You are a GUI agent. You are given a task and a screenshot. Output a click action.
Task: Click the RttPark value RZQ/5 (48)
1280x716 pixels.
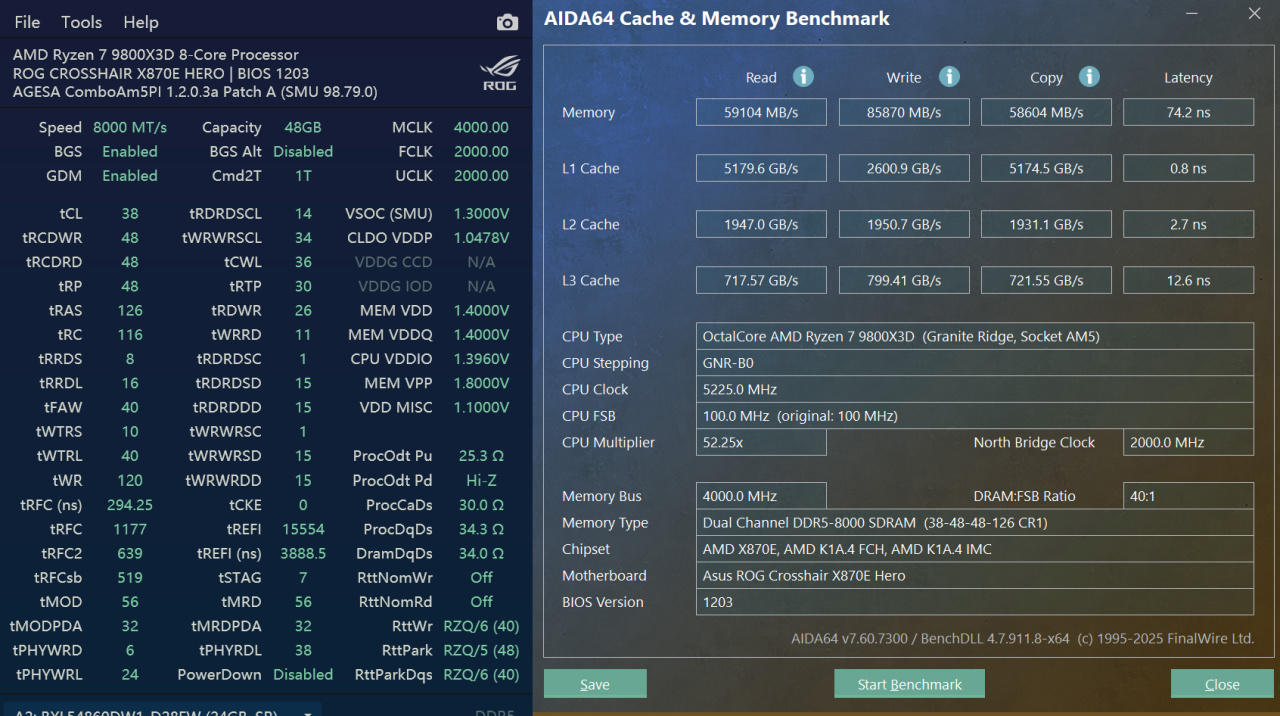(481, 650)
